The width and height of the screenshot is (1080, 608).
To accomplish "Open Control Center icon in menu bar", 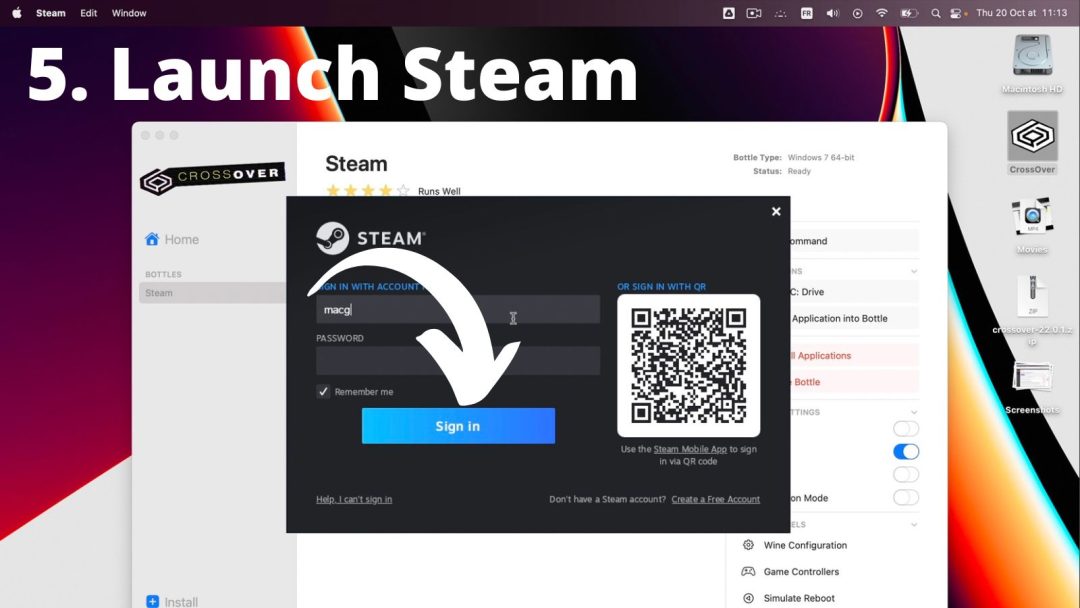I will point(956,13).
